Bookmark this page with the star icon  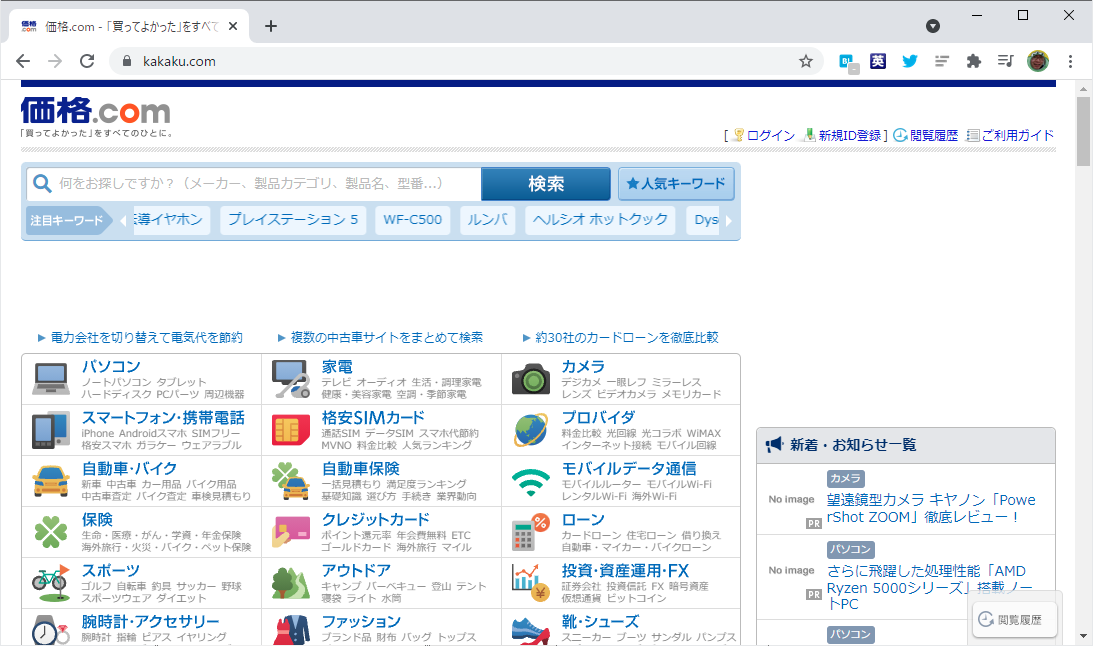point(806,61)
